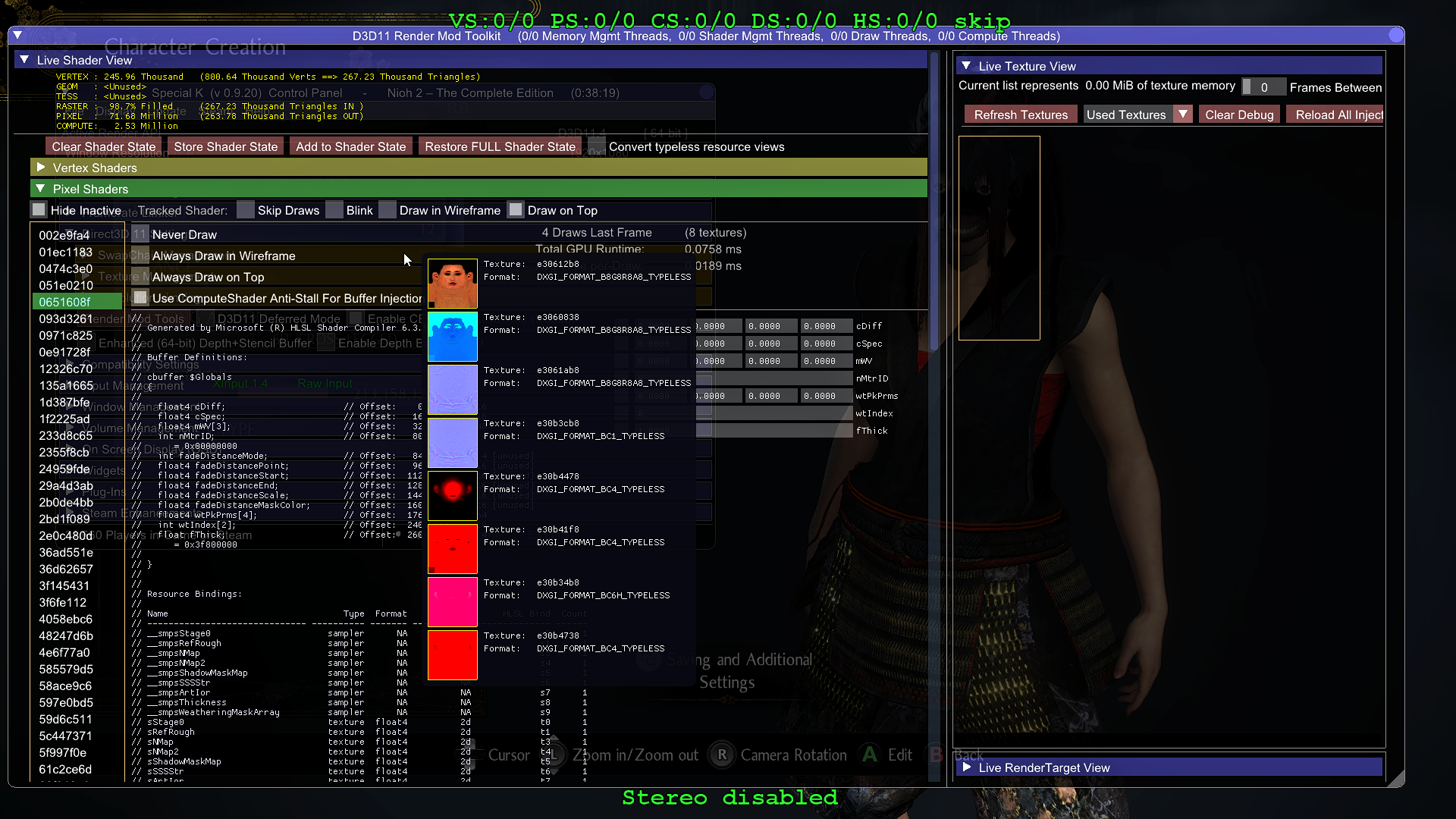Viewport: 1456px width, 819px height.
Task: Click the window resize grip corner
Action: pyautogui.click(x=1397, y=780)
